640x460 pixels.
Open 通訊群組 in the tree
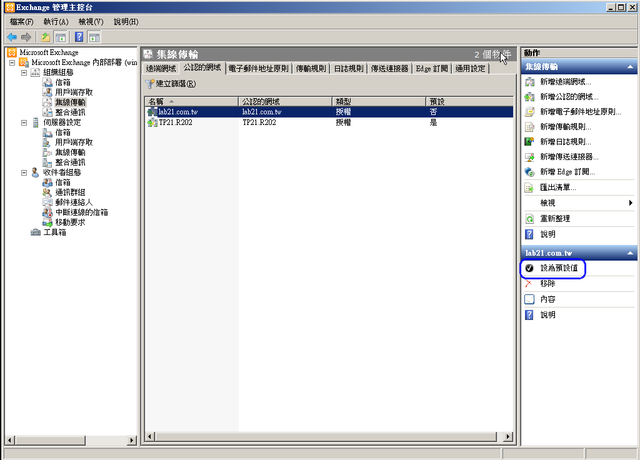[70, 192]
